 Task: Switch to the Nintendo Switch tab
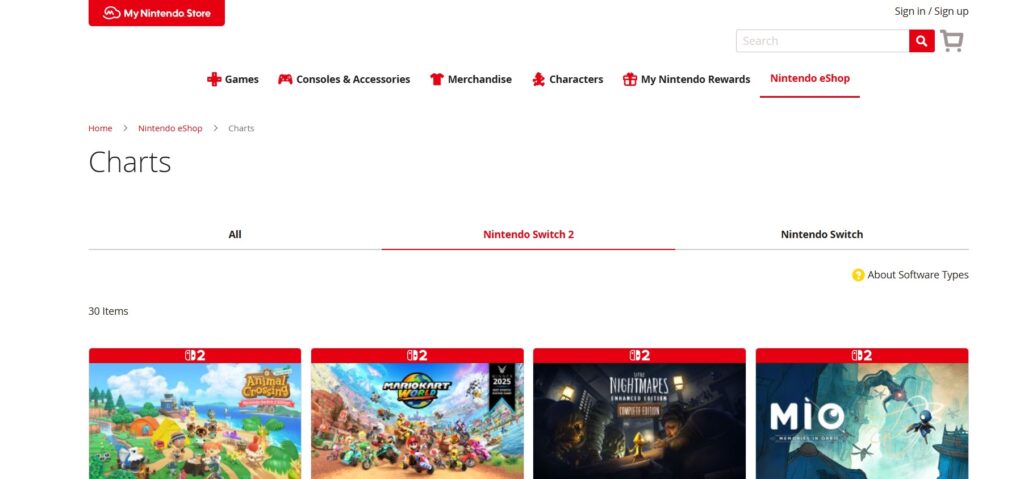coord(821,234)
